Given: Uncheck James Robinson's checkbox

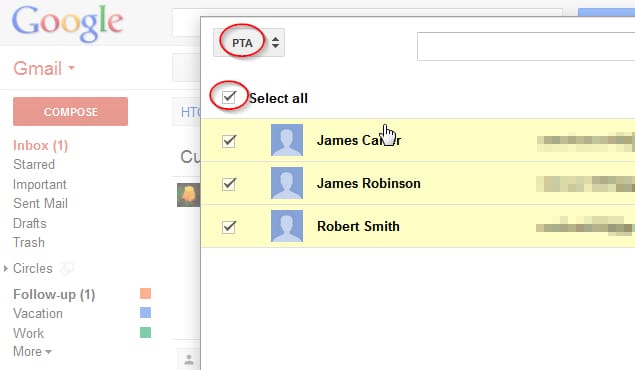Looking at the screenshot, I should click(229, 184).
